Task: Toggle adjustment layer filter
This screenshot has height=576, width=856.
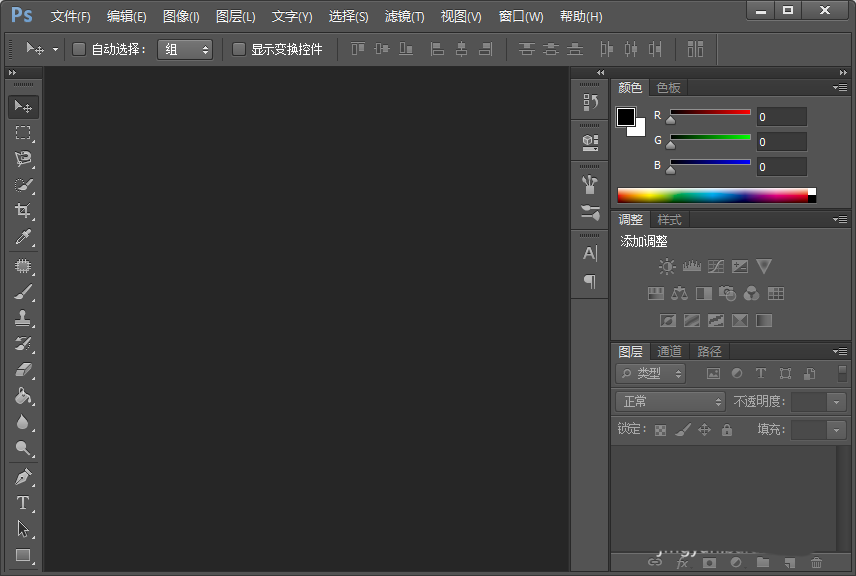Action: pos(737,373)
